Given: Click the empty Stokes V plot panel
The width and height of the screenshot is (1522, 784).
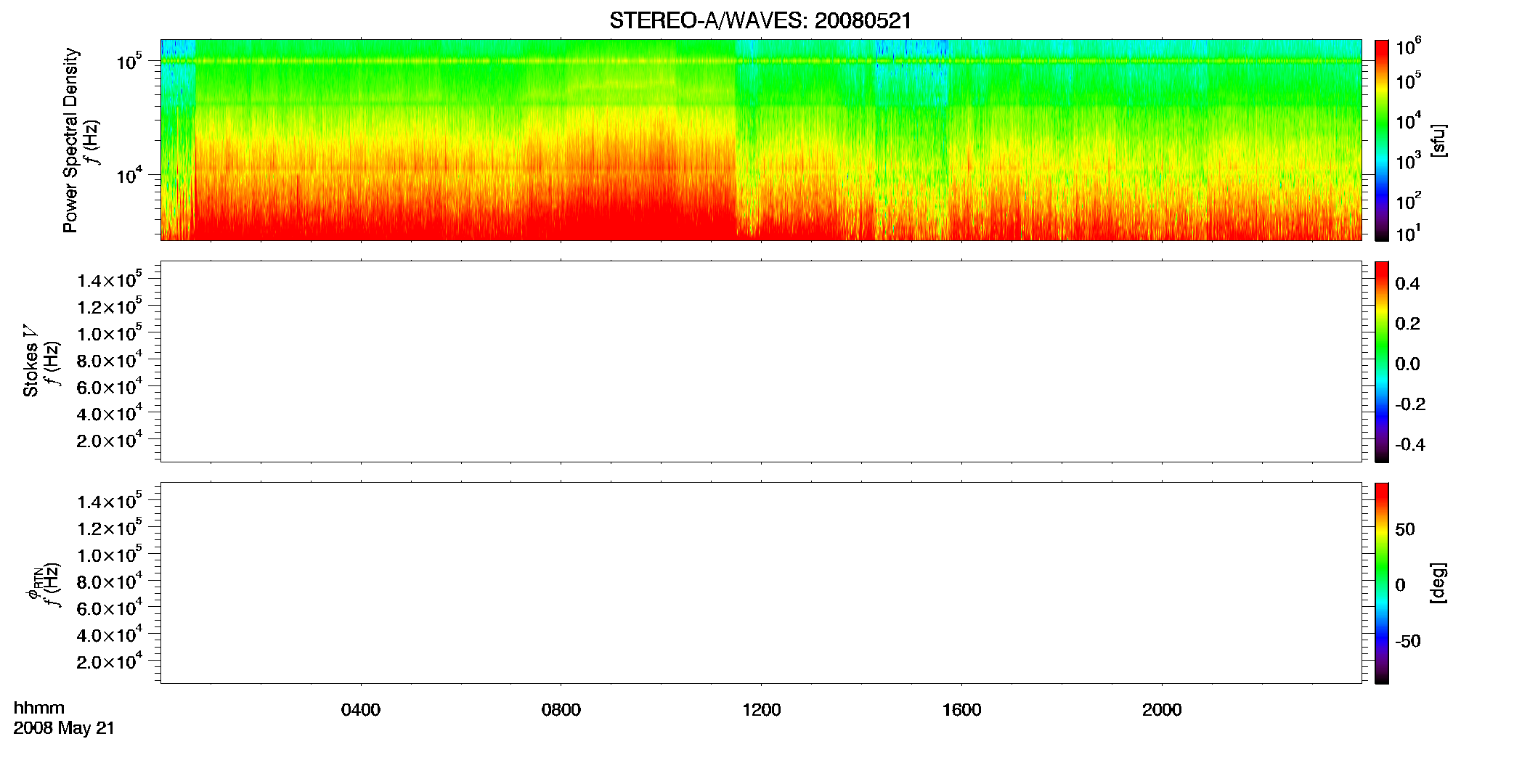Looking at the screenshot, I should pos(761,362).
